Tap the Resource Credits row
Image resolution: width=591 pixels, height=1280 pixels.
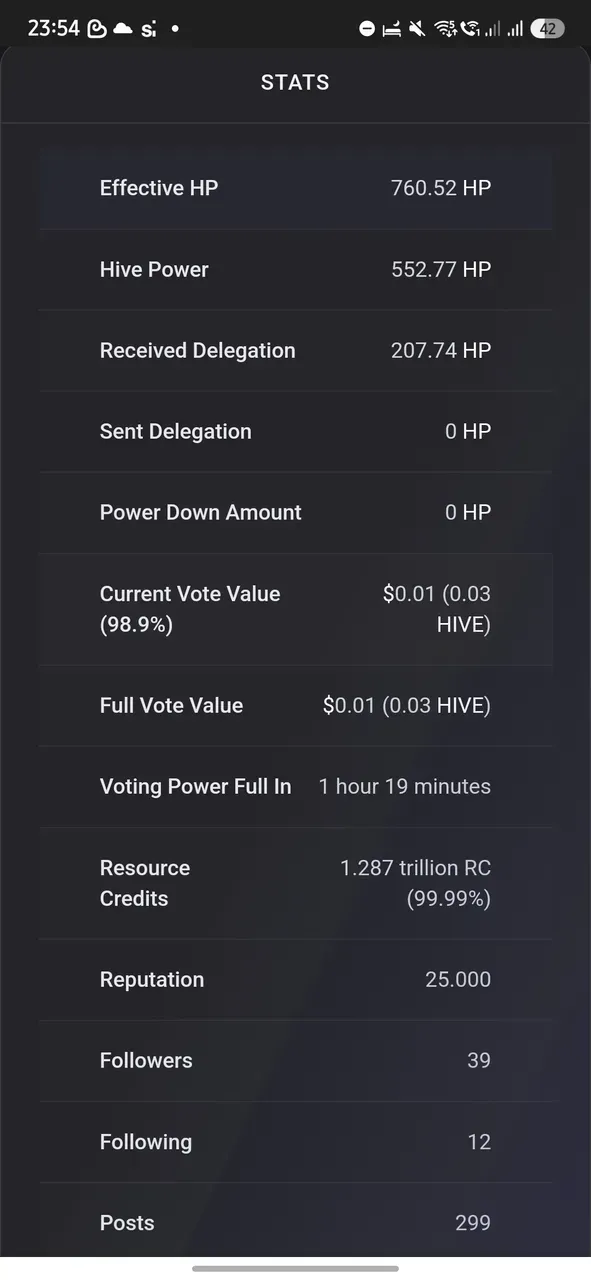click(295, 883)
